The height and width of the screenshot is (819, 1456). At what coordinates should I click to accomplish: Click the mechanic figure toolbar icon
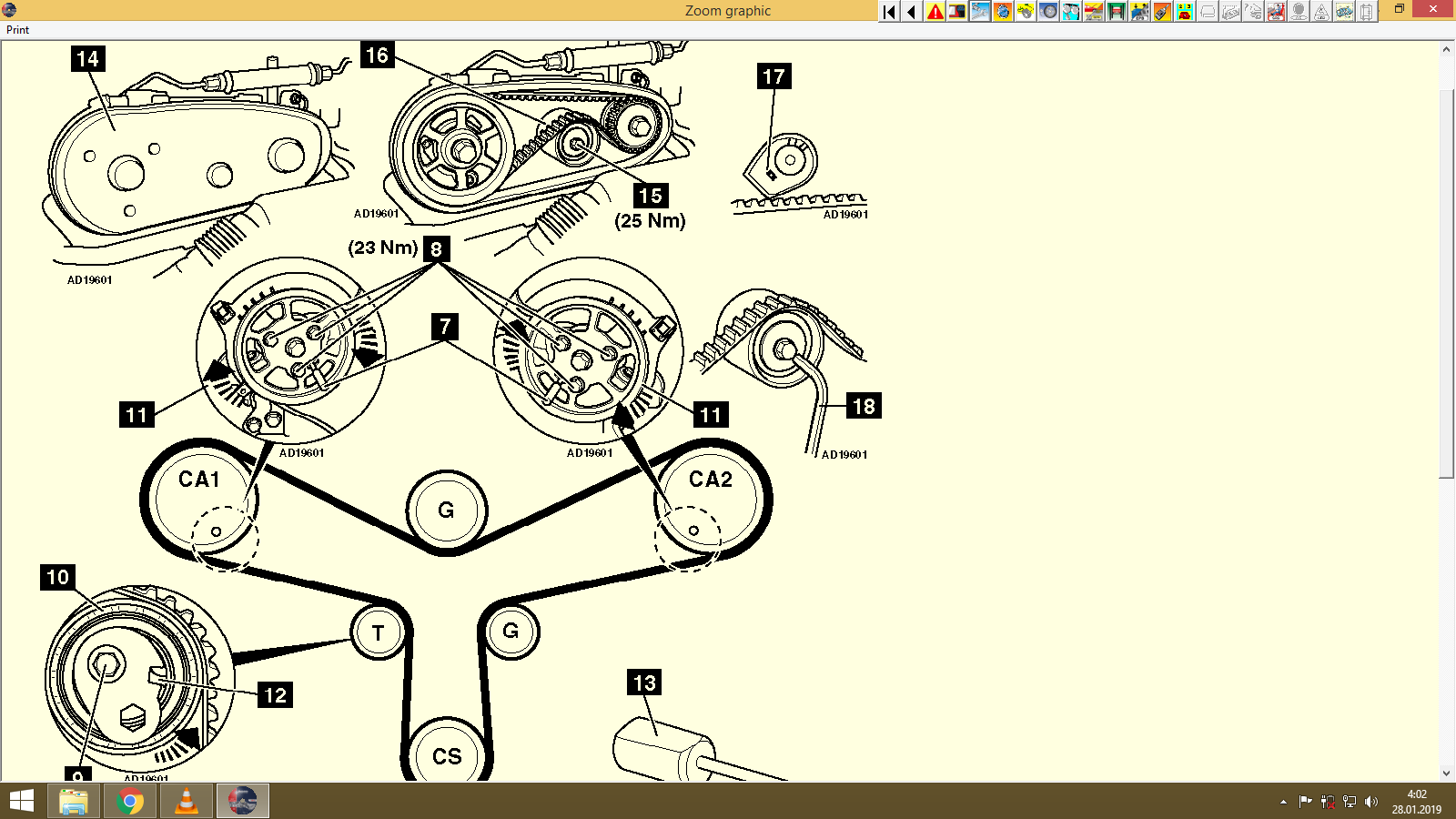click(x=1276, y=12)
